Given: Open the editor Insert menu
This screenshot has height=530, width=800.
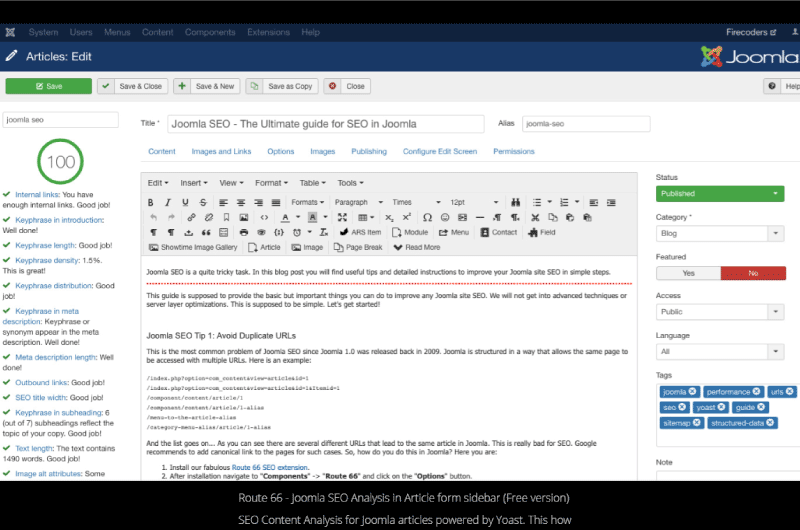Looking at the screenshot, I should coord(193,183).
